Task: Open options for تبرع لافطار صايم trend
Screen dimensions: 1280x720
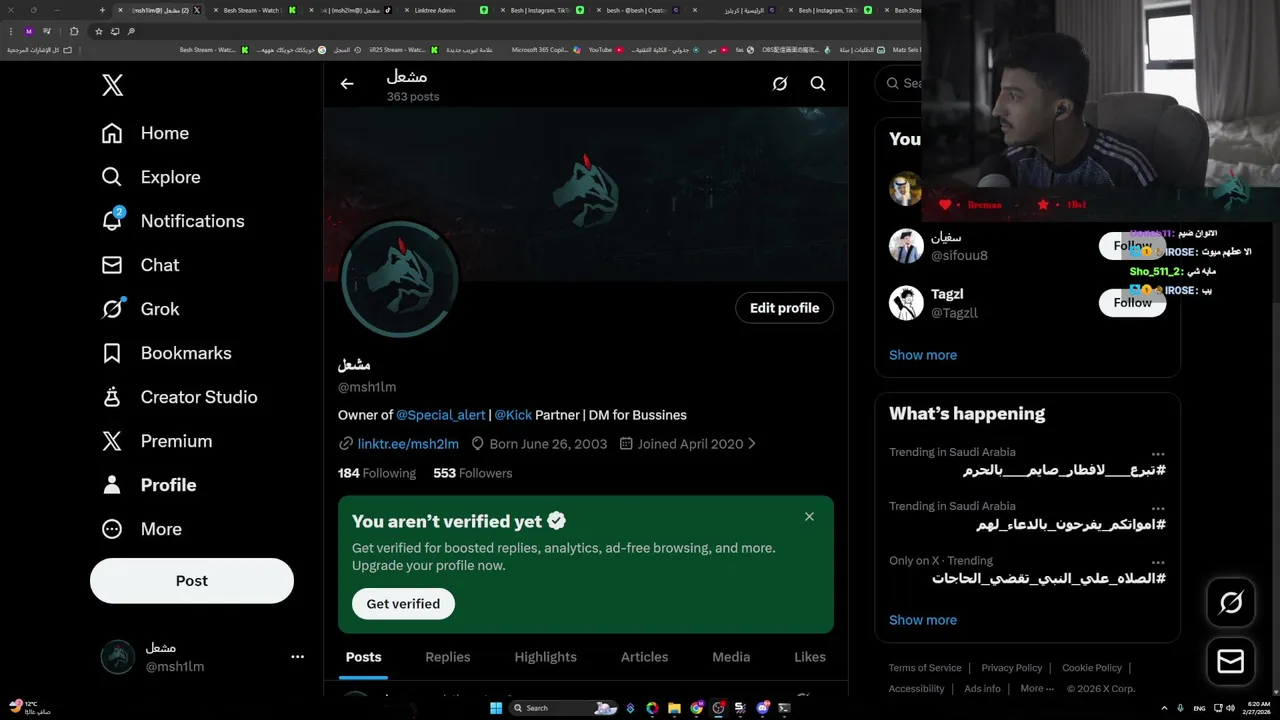Action: coord(1158,453)
